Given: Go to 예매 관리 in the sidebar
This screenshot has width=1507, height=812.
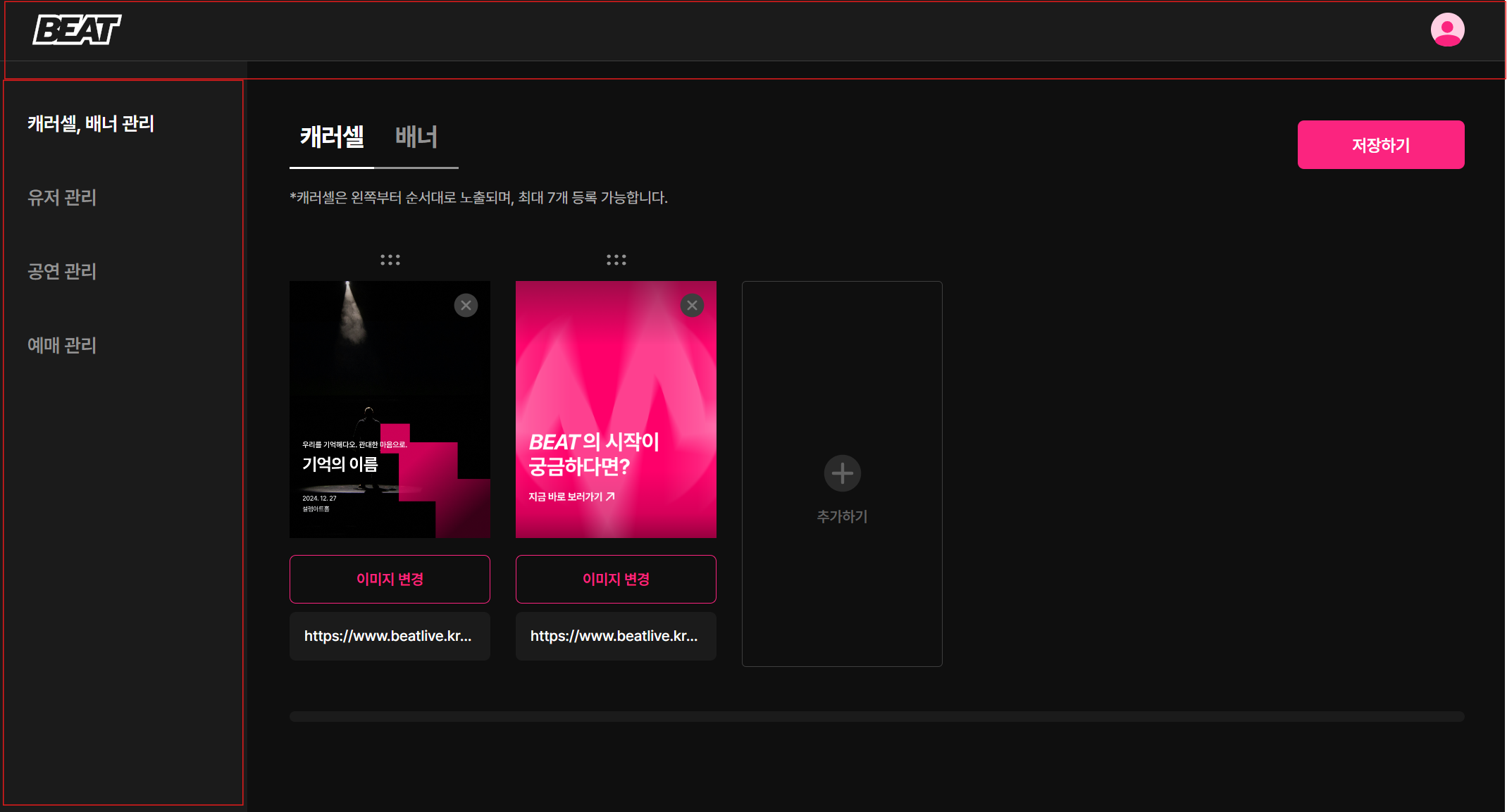Looking at the screenshot, I should (62, 345).
